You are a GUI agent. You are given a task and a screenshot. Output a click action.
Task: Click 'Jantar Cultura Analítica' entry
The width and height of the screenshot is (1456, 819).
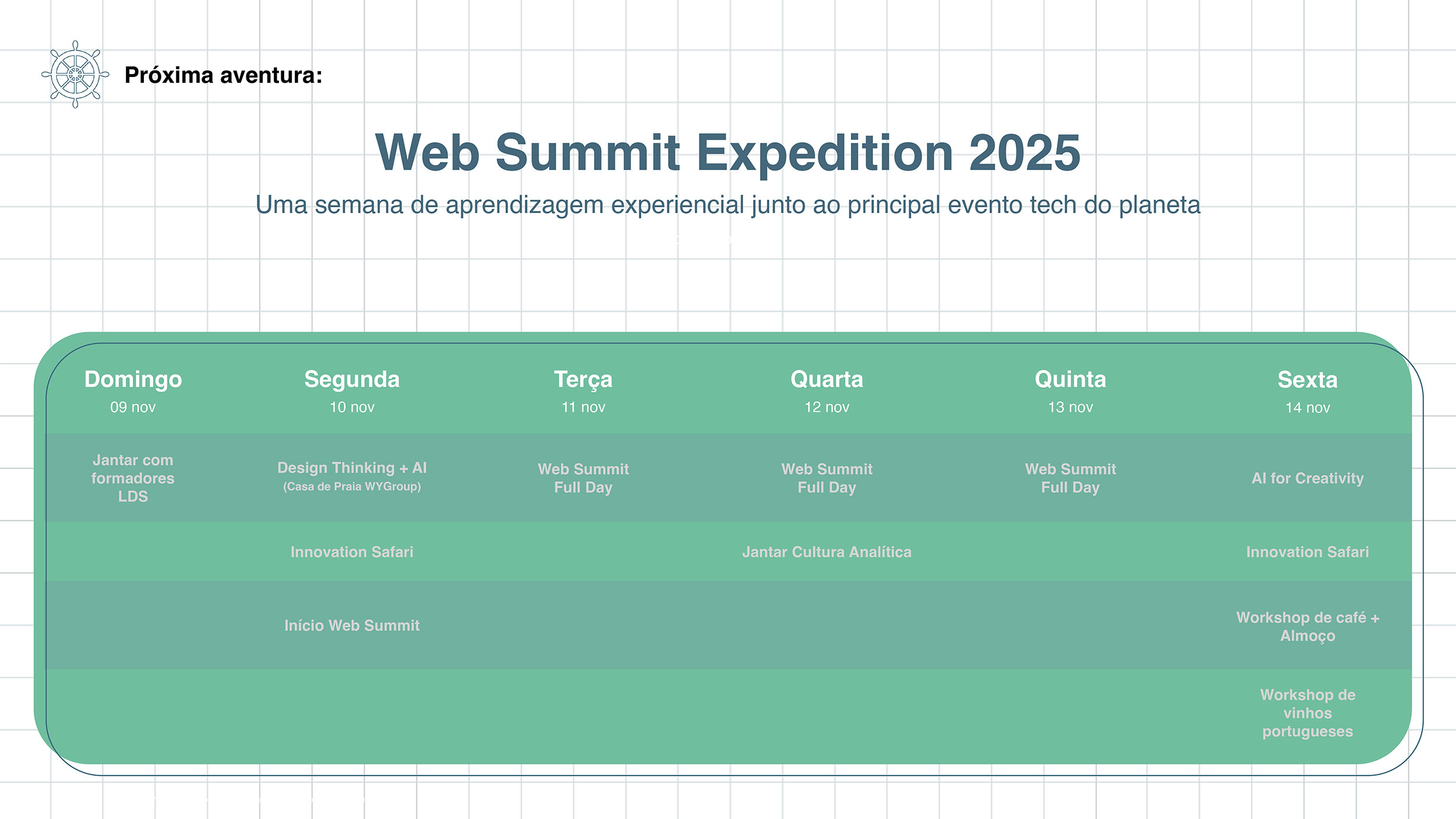[826, 552]
